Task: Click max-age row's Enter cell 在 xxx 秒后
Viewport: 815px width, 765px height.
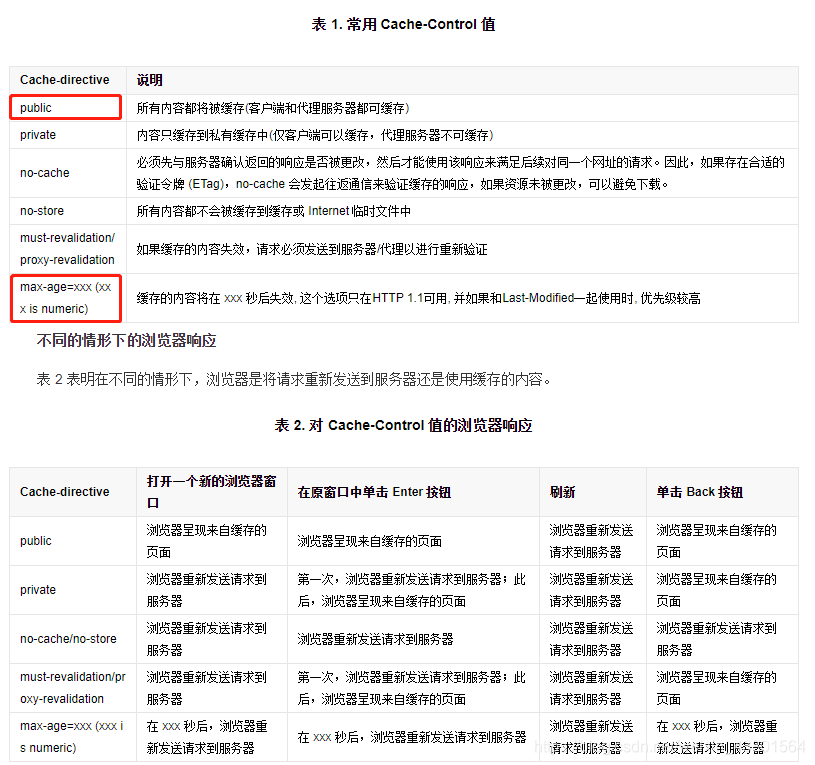Action: [412, 737]
